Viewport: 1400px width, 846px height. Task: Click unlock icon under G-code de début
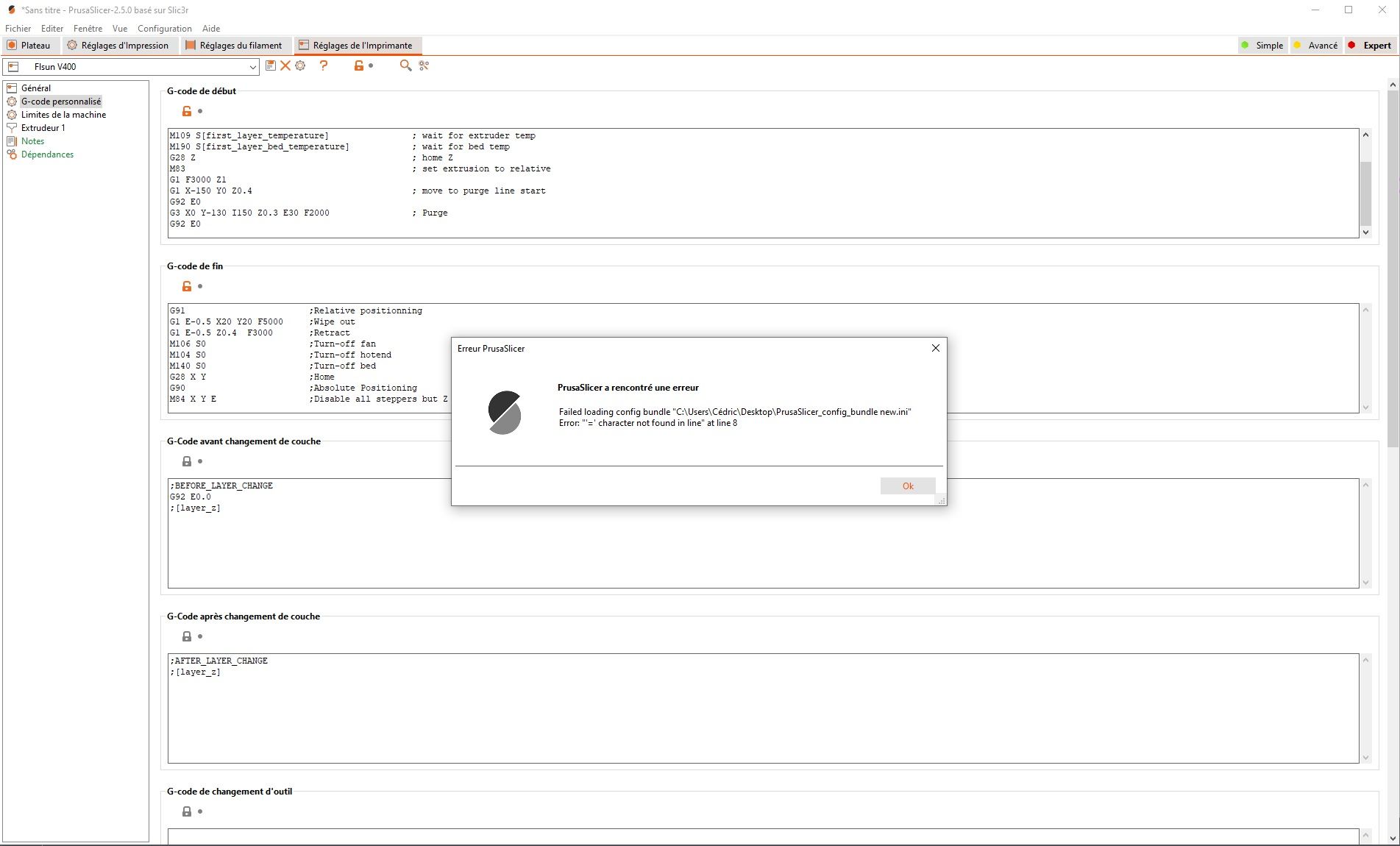coord(187,111)
